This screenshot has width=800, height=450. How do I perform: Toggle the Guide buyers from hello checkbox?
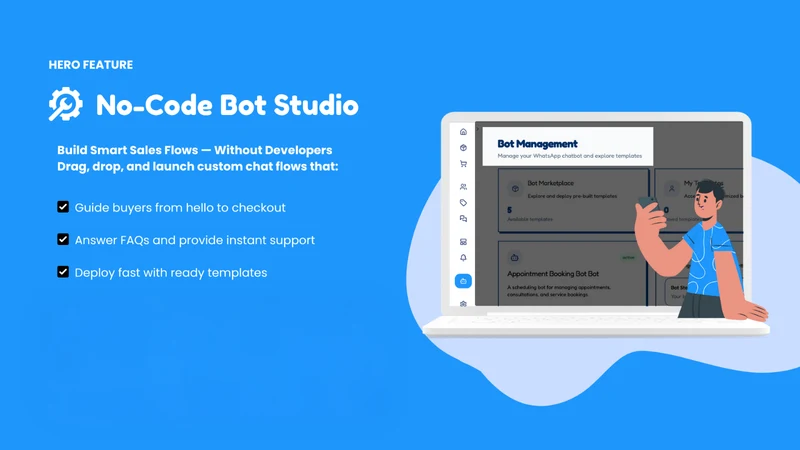63,207
